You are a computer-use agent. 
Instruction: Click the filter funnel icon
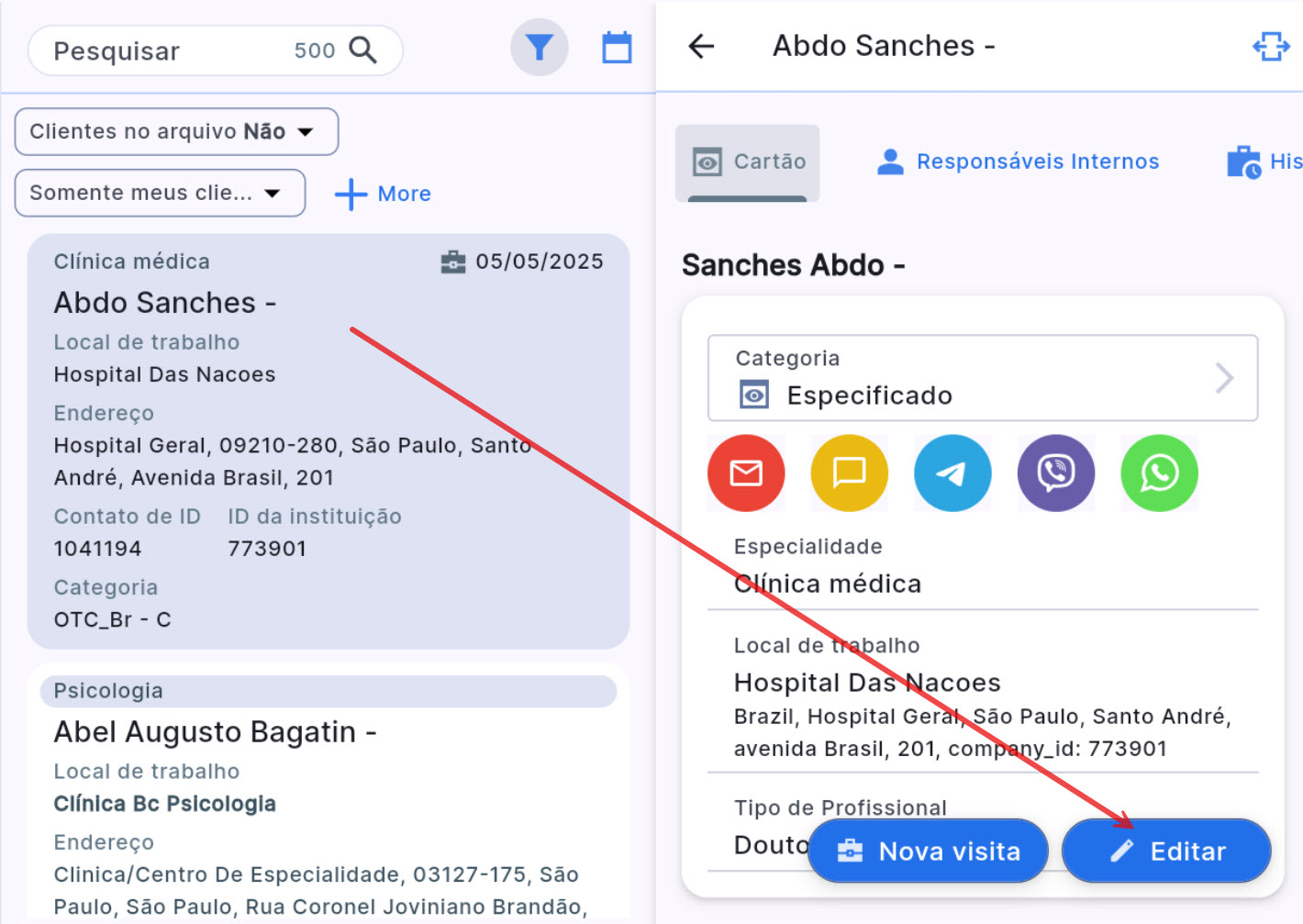(540, 48)
